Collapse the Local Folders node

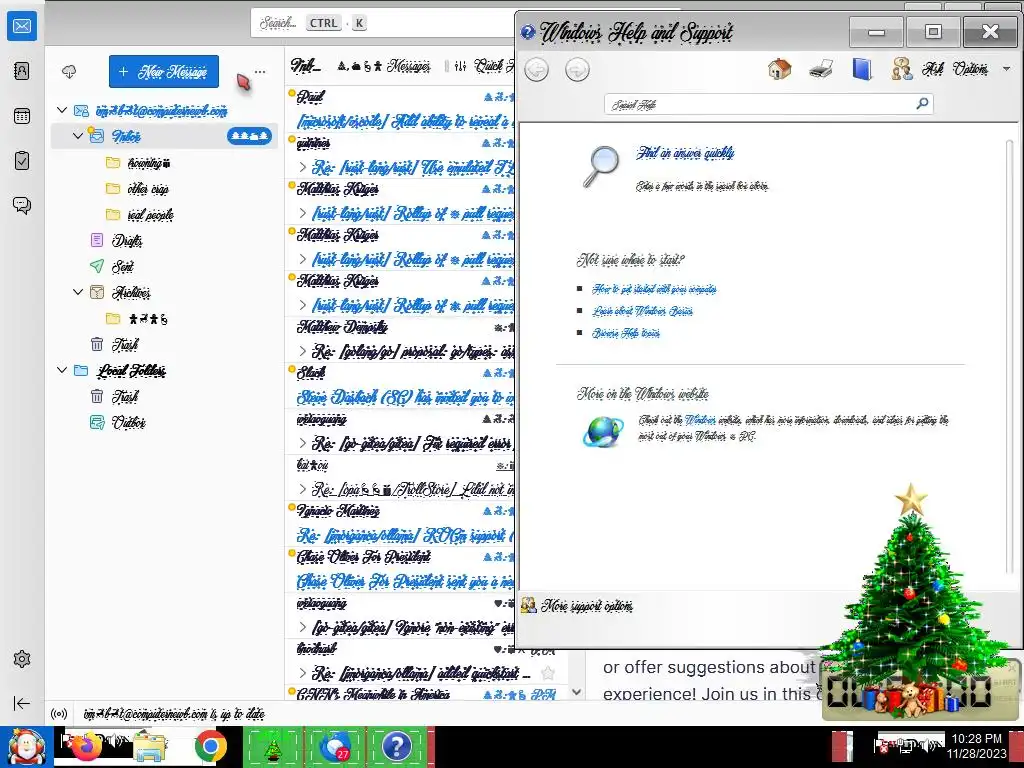62,370
